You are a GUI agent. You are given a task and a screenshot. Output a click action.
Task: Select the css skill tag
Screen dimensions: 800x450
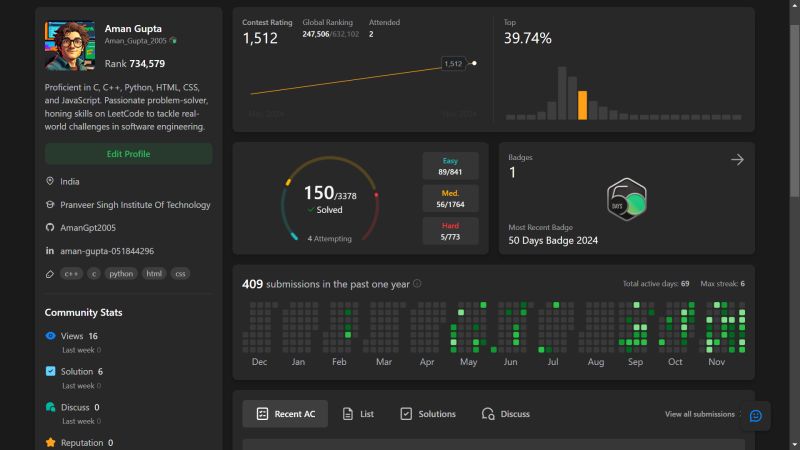click(180, 274)
